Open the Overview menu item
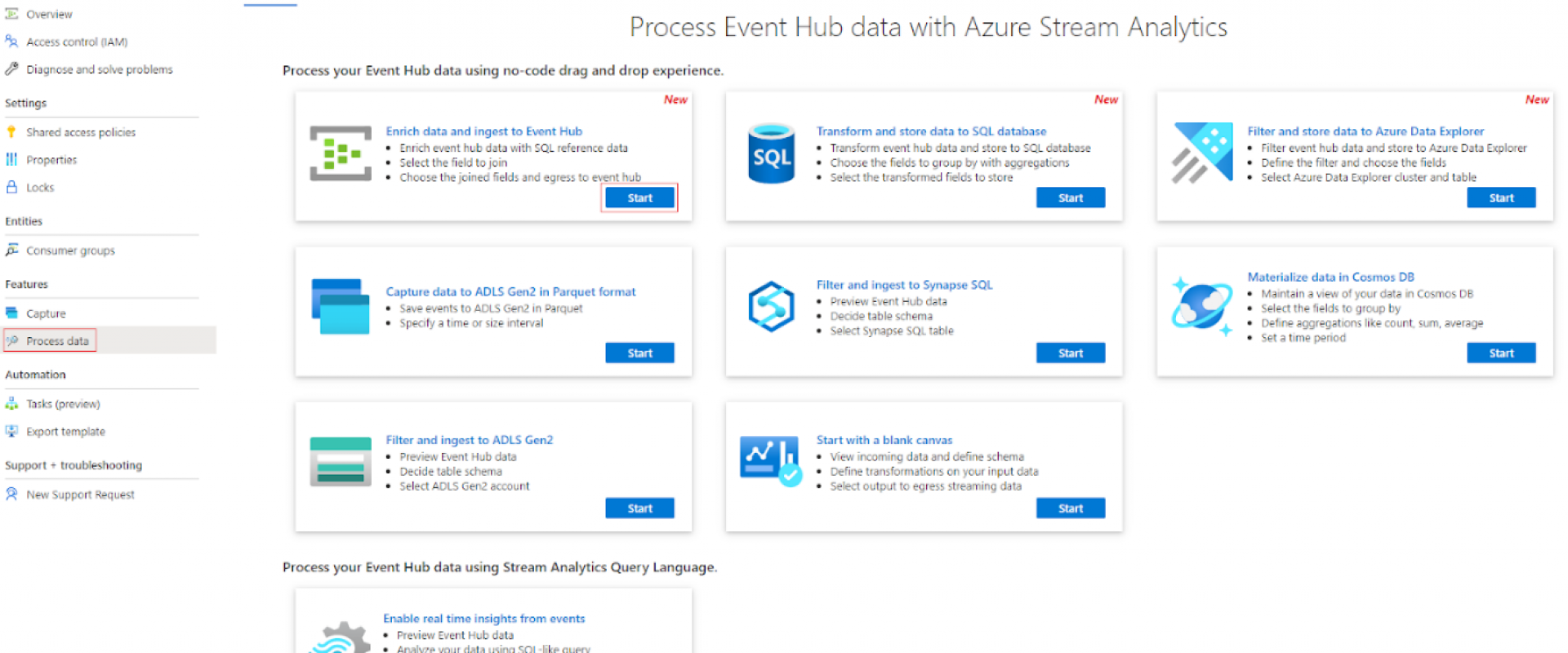1568x653 pixels. 49,14
